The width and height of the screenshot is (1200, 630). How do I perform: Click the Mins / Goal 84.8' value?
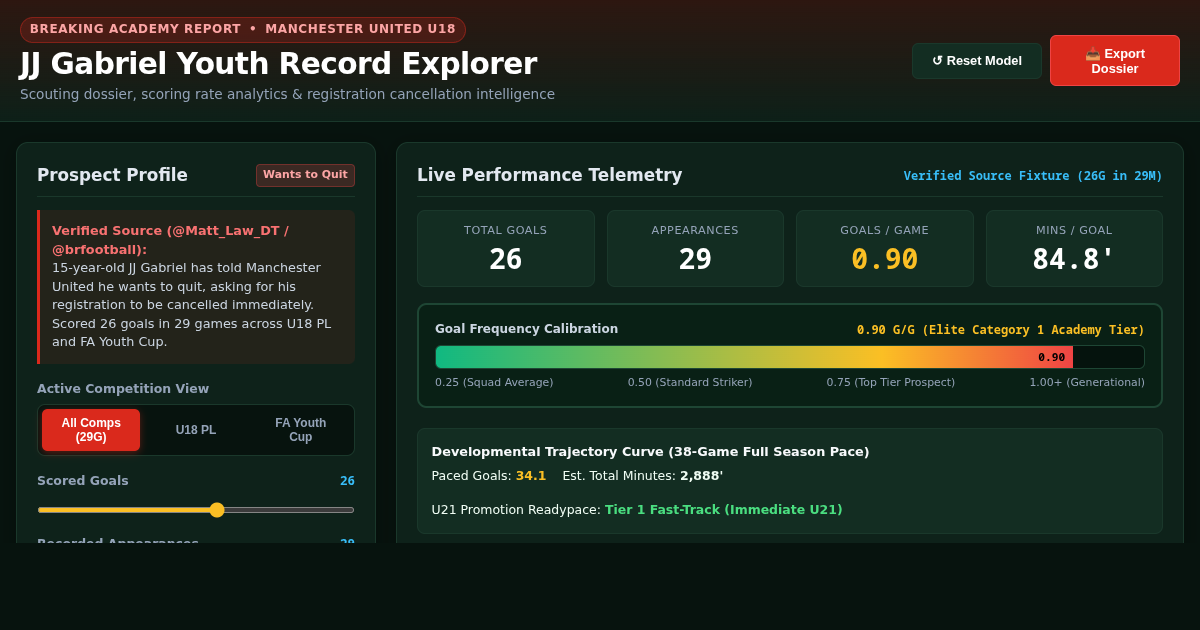[x=1074, y=259]
